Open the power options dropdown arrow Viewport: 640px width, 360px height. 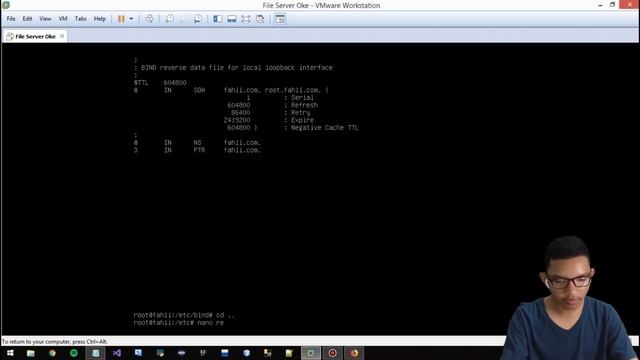[x=131, y=19]
